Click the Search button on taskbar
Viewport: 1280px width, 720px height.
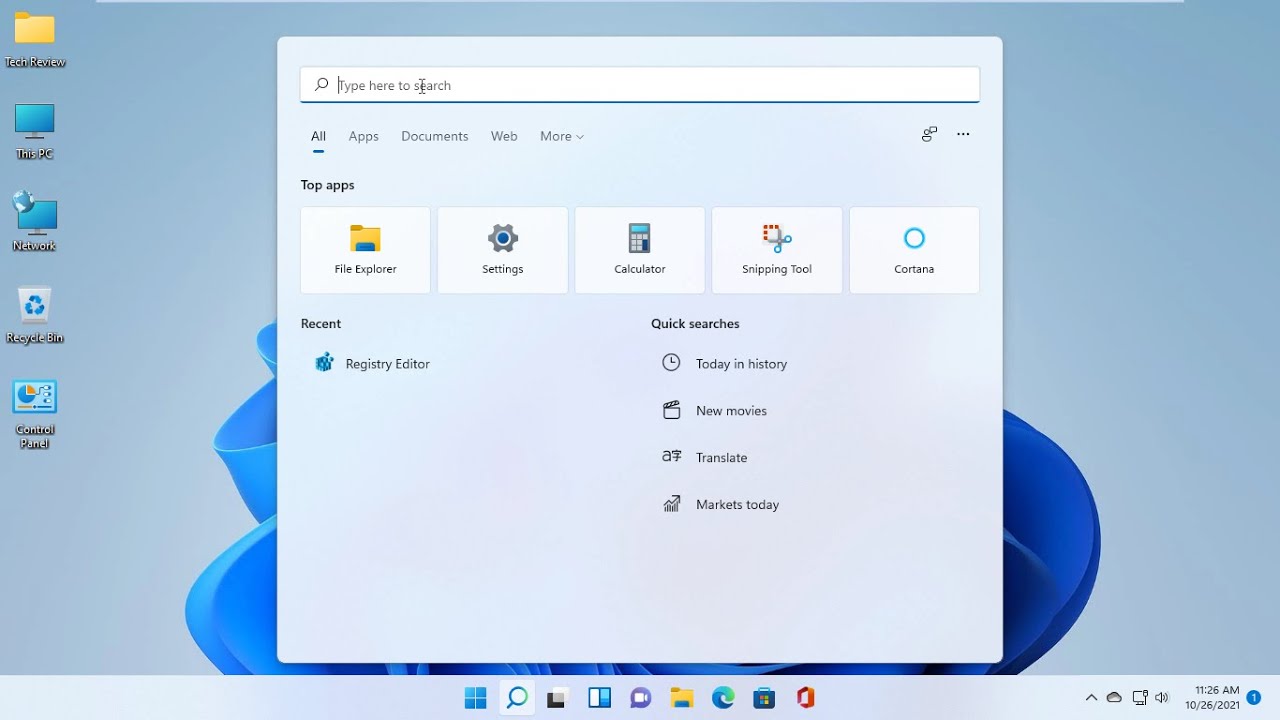pos(517,698)
